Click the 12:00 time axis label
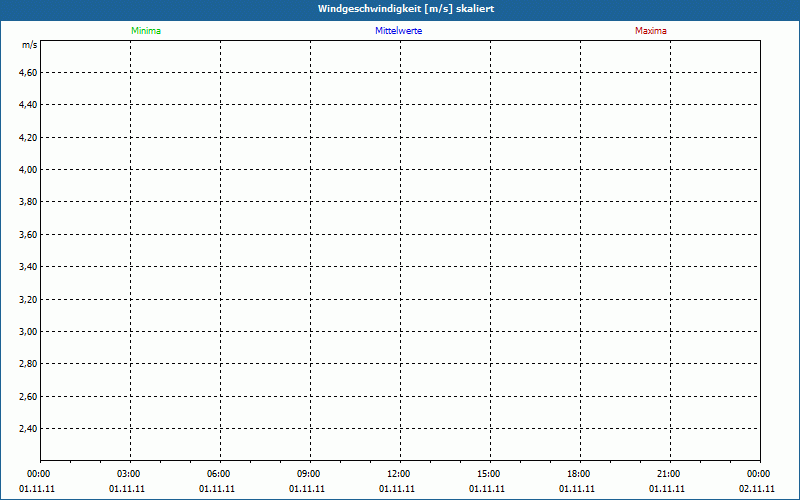 point(398,474)
